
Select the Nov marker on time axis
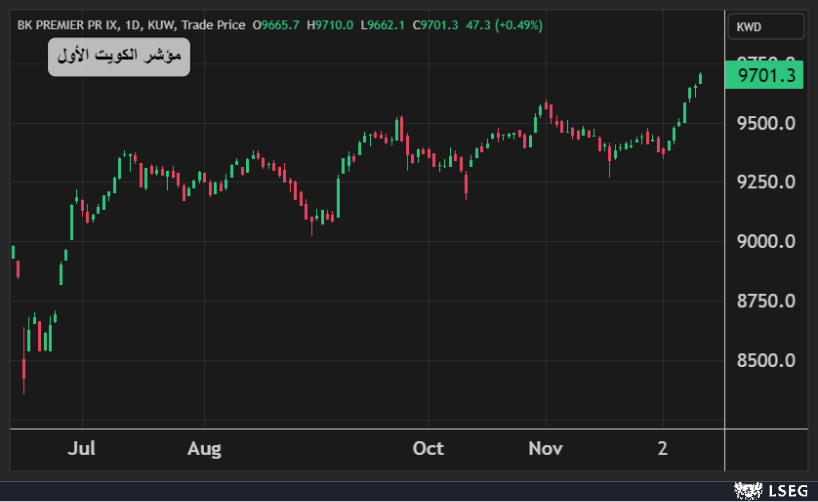click(546, 448)
